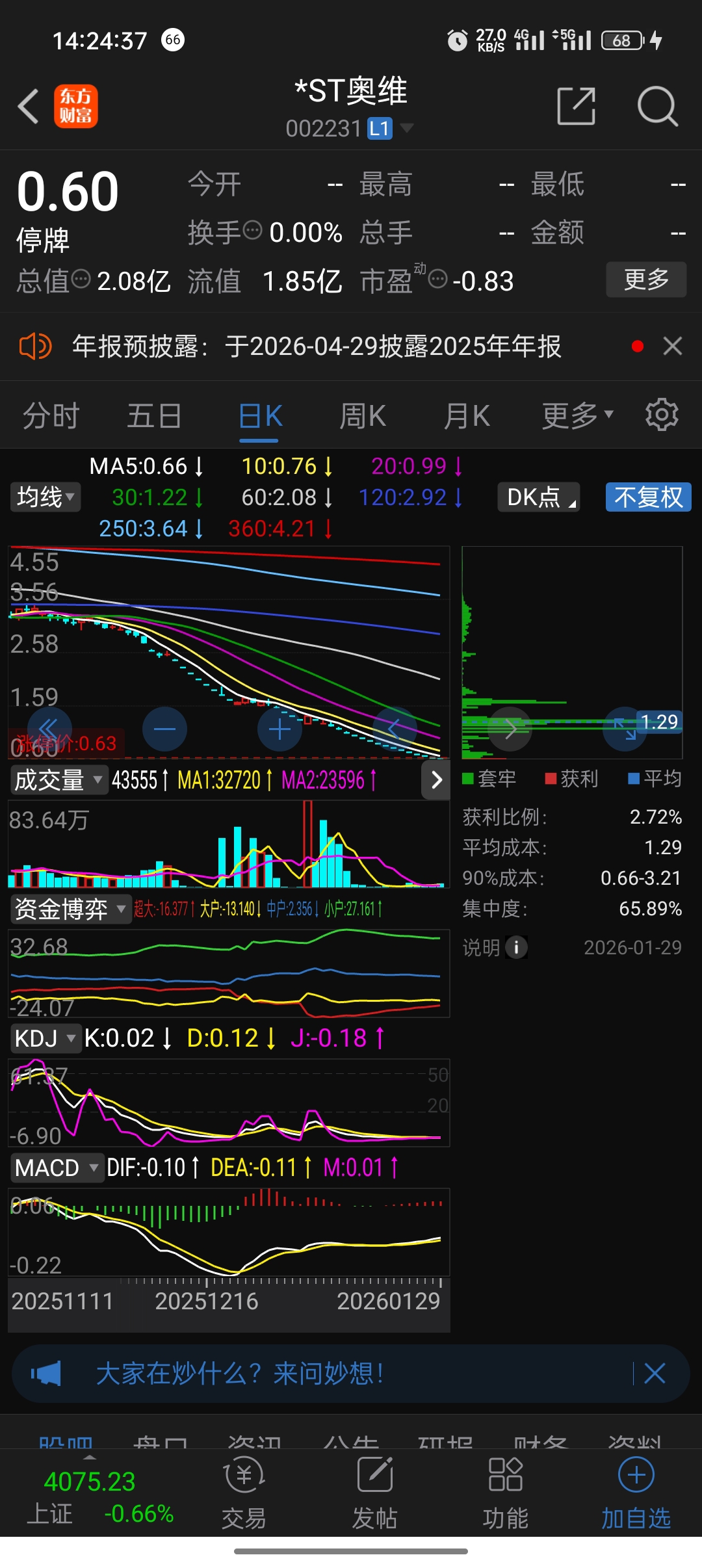This screenshot has width=702, height=1568.
Task: Tap the 20251216 date axis marker
Action: click(x=207, y=1301)
